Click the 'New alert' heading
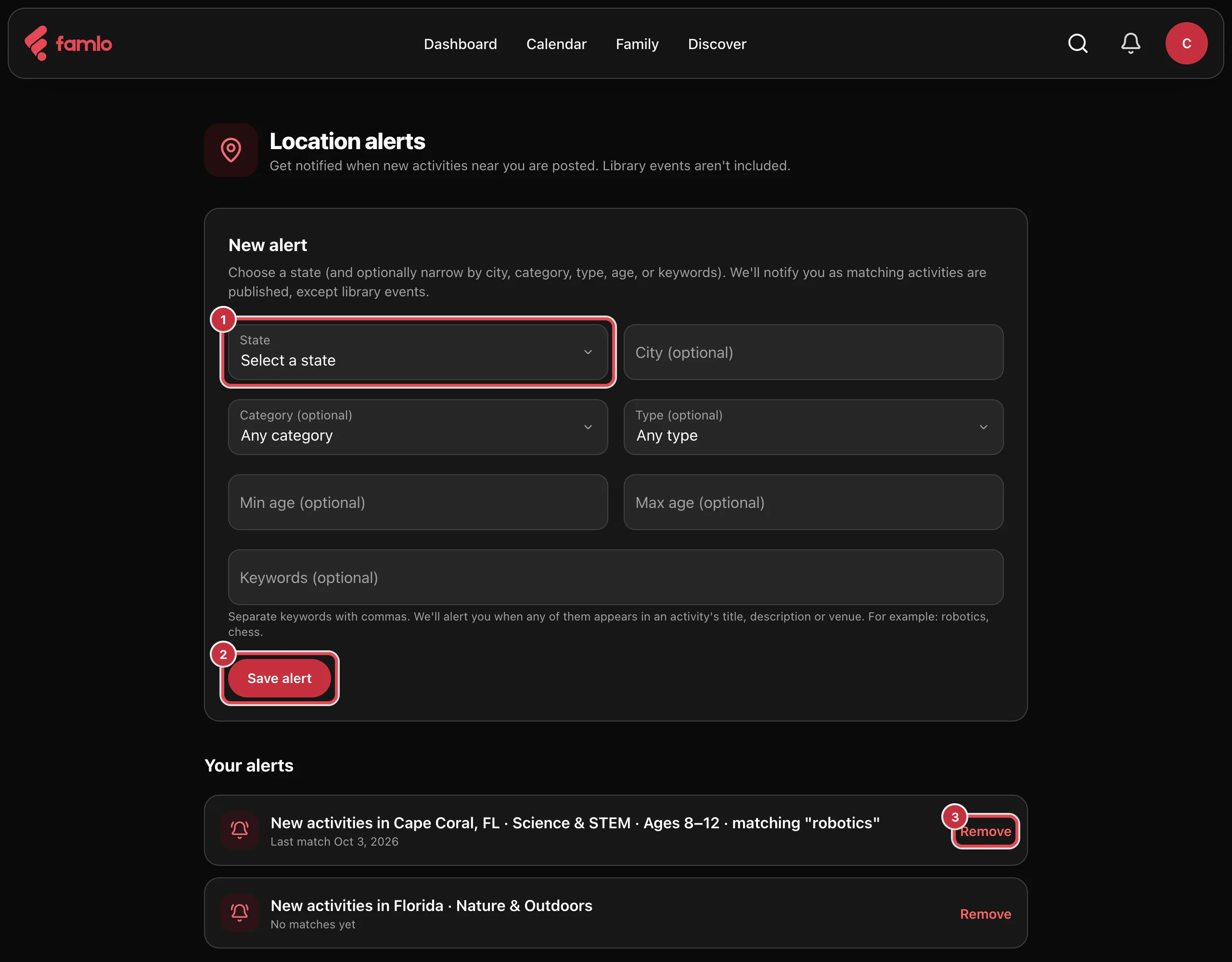Screen dimensions: 1232x962 [268, 245]
